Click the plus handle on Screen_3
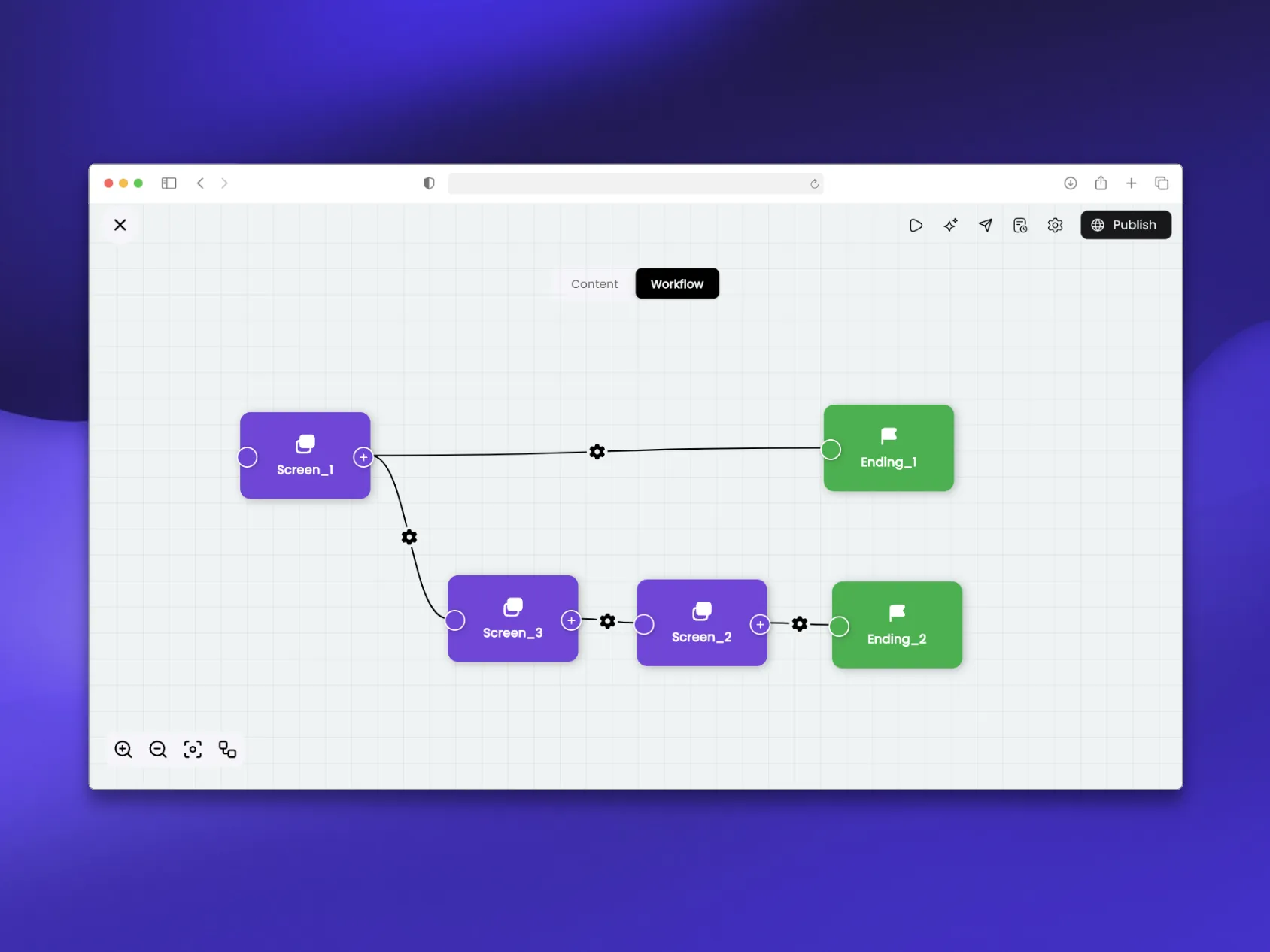 570,620
